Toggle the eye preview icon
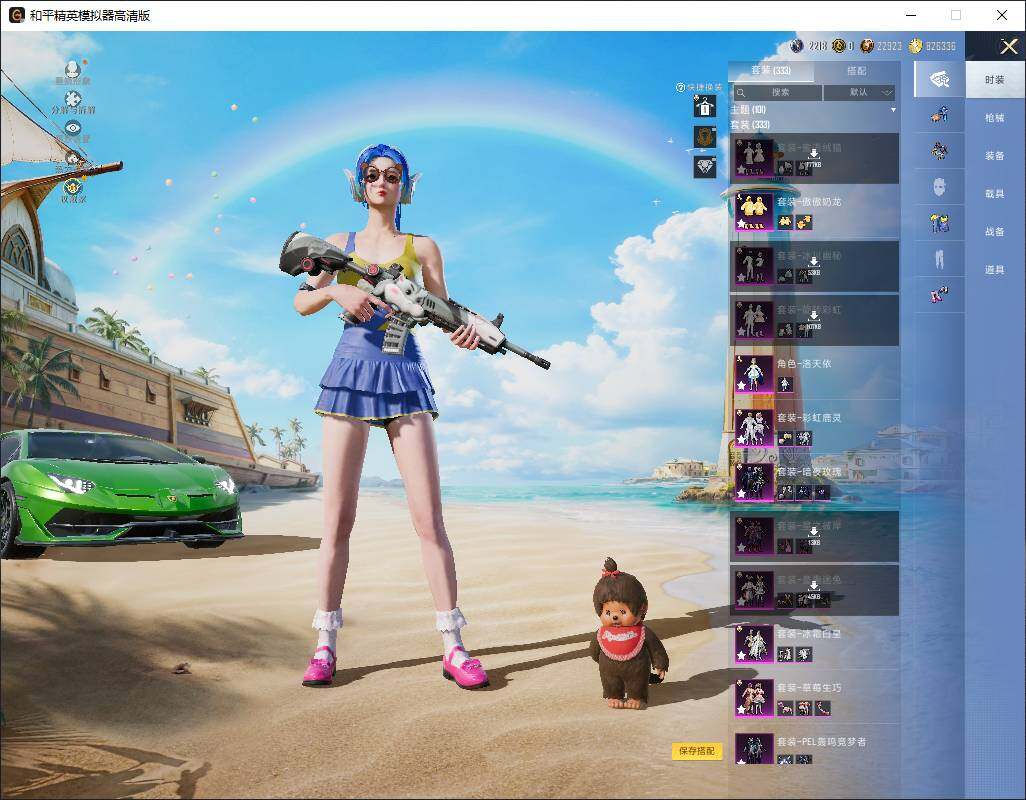The height and width of the screenshot is (800, 1026). coord(73,128)
